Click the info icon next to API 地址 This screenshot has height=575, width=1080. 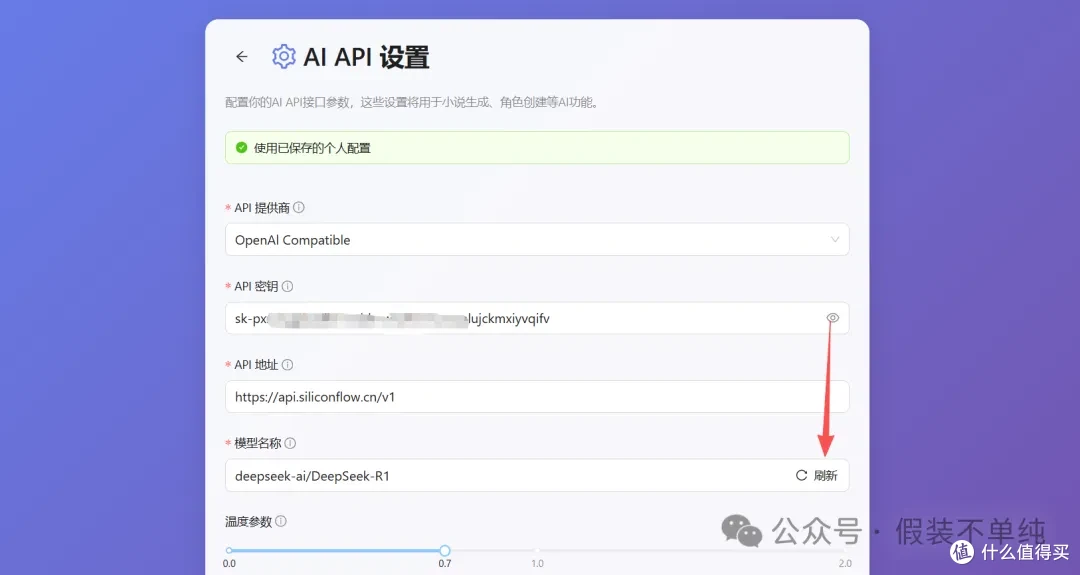point(287,364)
